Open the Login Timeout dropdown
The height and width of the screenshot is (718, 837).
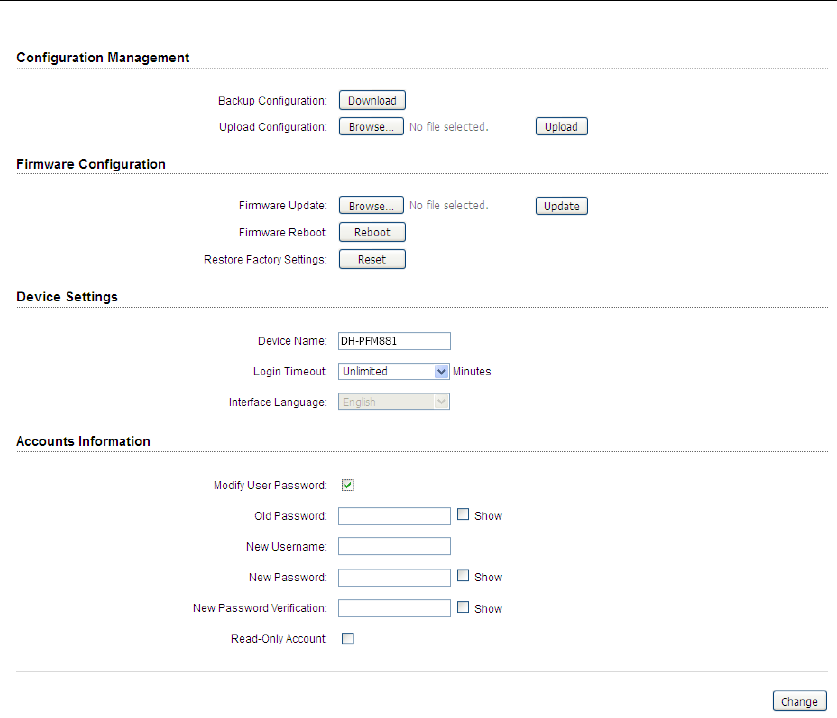coord(394,372)
